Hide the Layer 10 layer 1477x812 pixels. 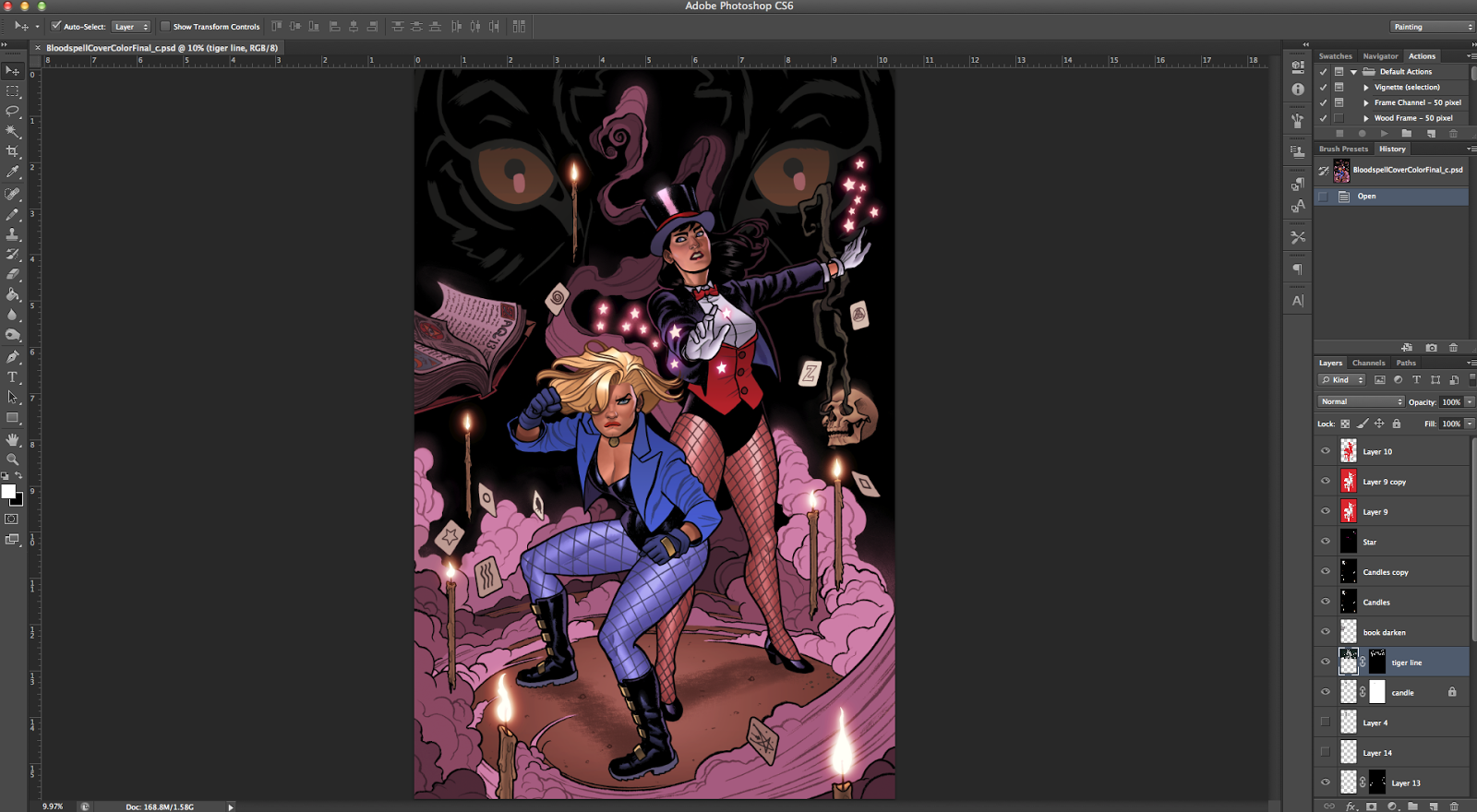point(1326,451)
